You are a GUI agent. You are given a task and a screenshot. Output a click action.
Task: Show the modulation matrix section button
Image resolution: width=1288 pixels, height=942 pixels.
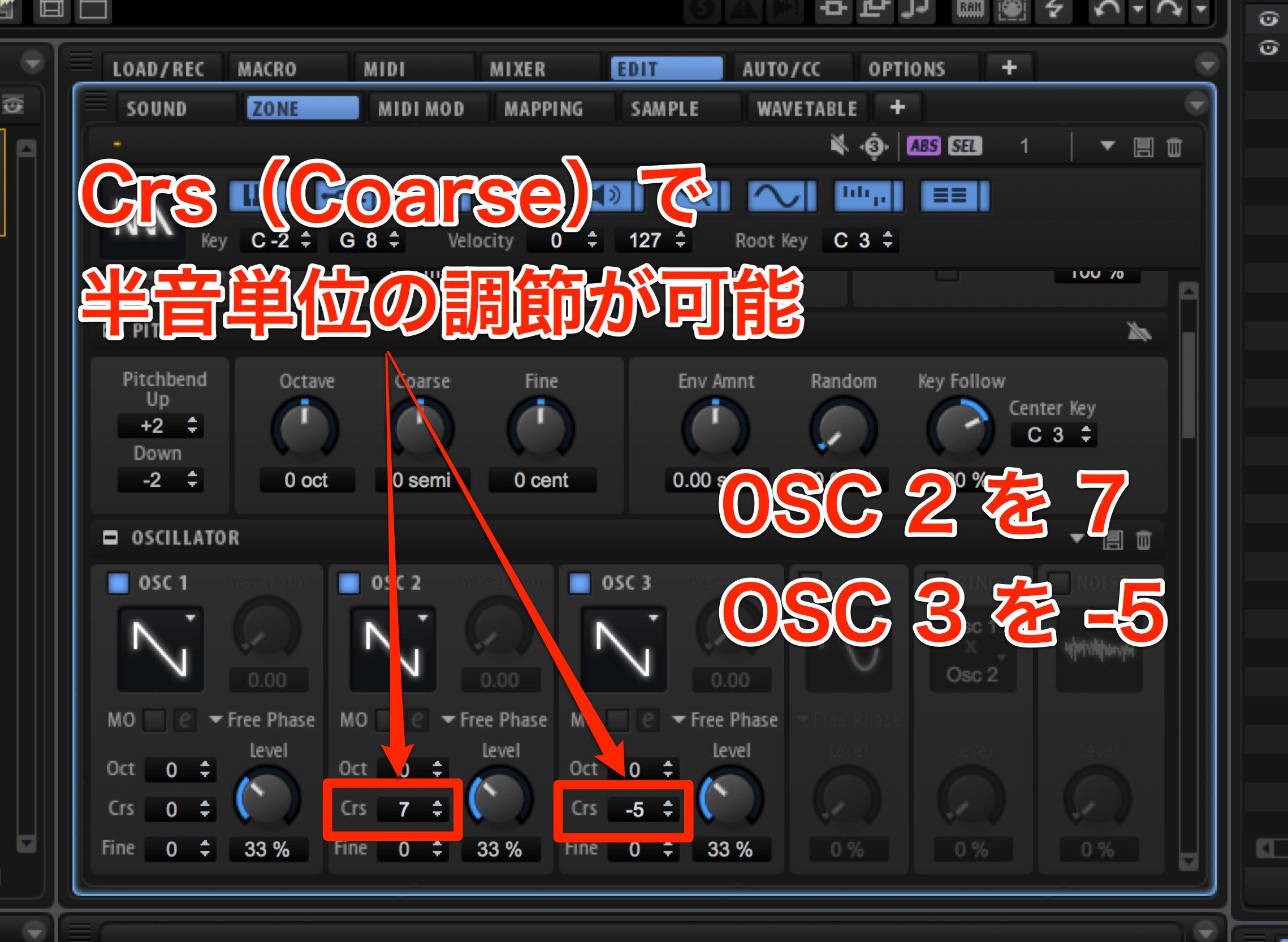coord(955,197)
